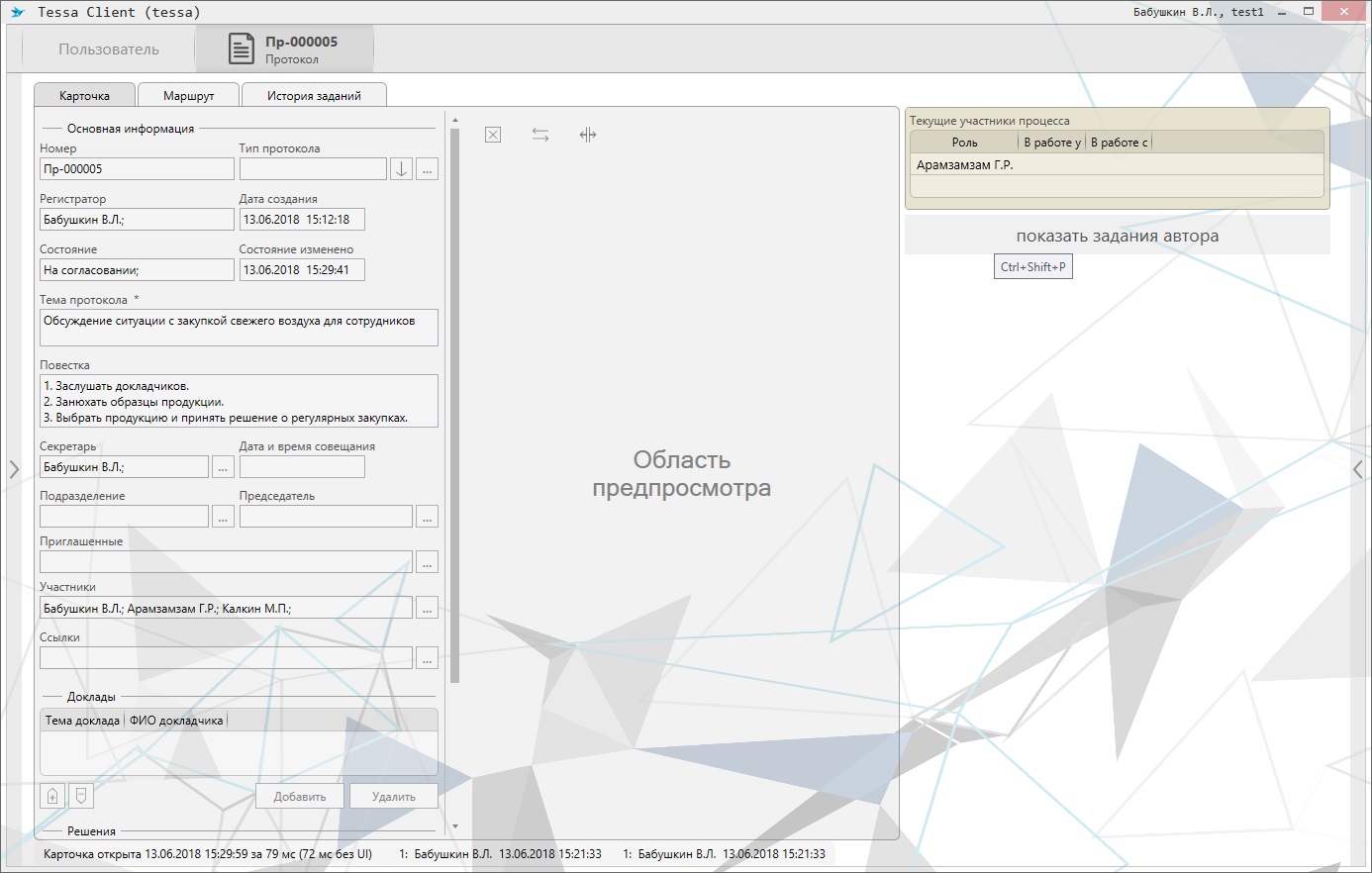Click the Дата и время совещания field
This screenshot has height=873, width=1372.
(x=302, y=467)
